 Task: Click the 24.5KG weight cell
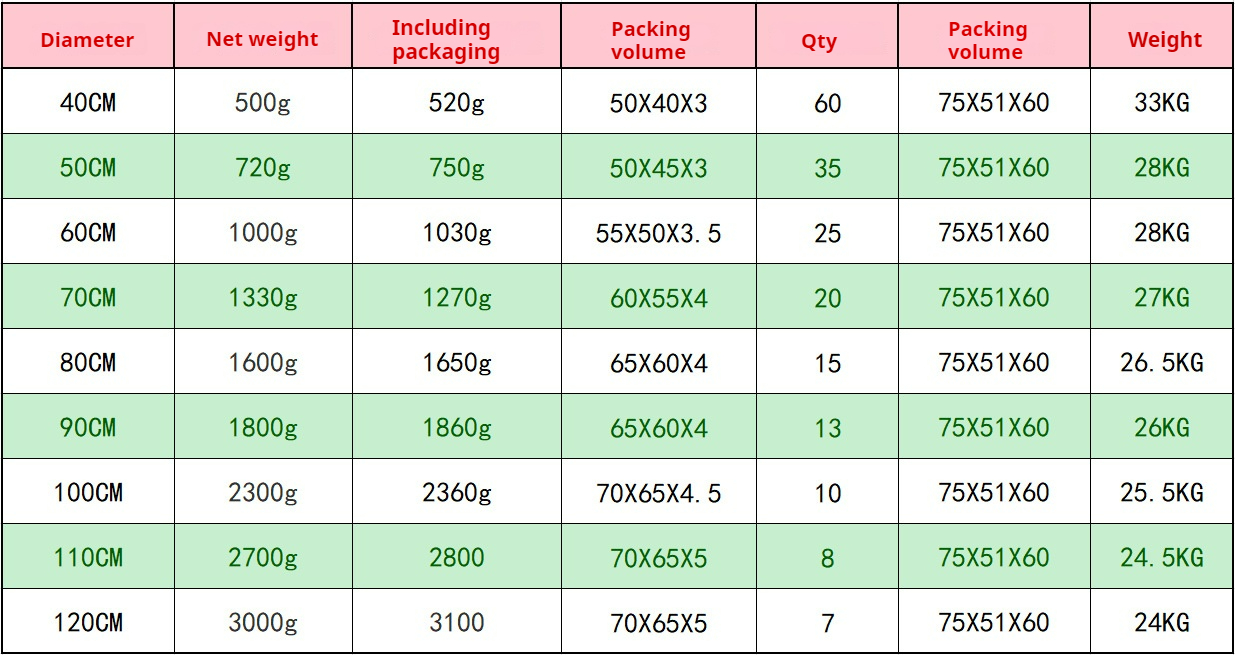pos(1162,558)
